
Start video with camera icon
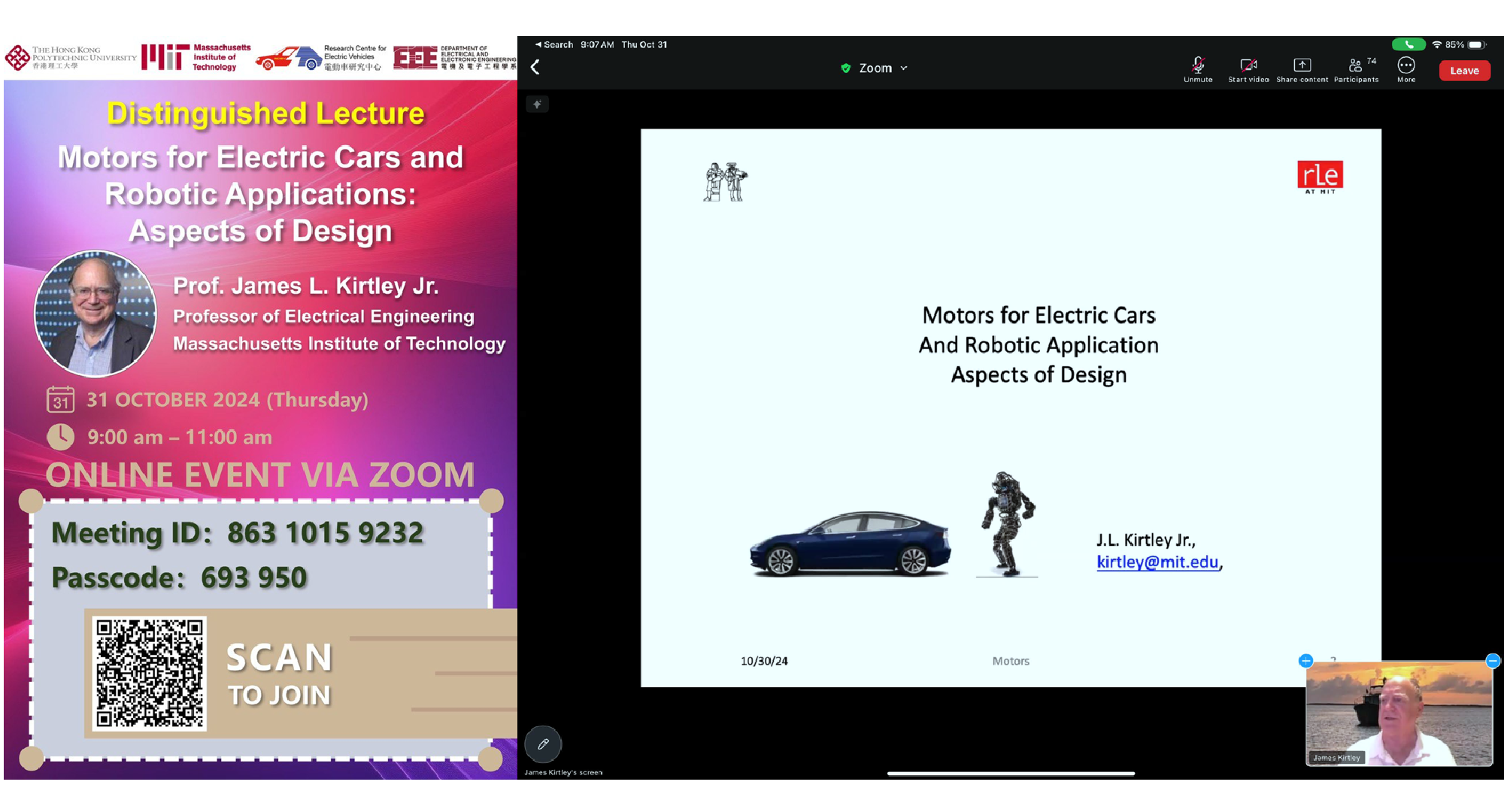tap(1248, 68)
